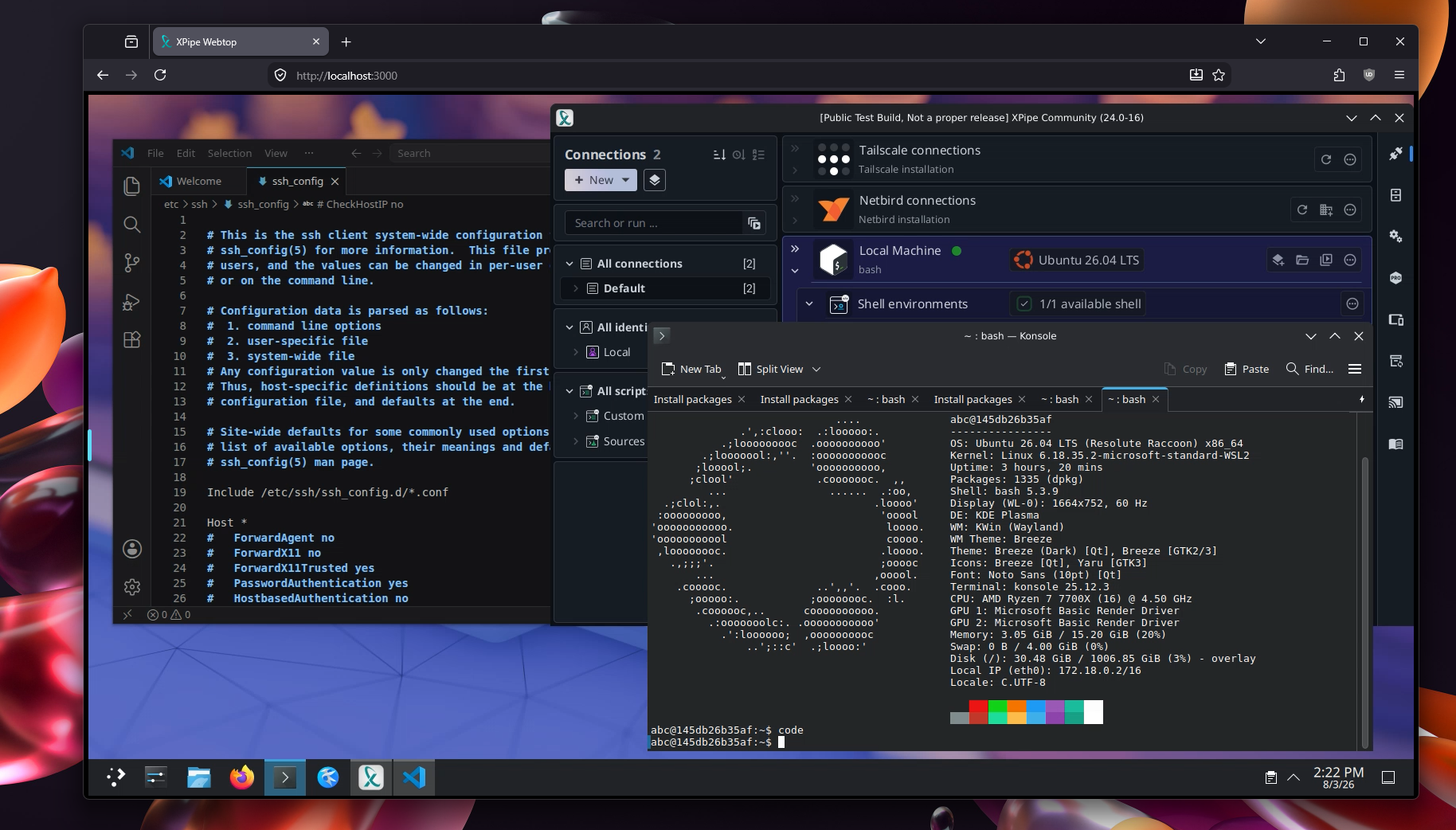Expand the Local identity category
1456x830 pixels.
[x=576, y=352]
